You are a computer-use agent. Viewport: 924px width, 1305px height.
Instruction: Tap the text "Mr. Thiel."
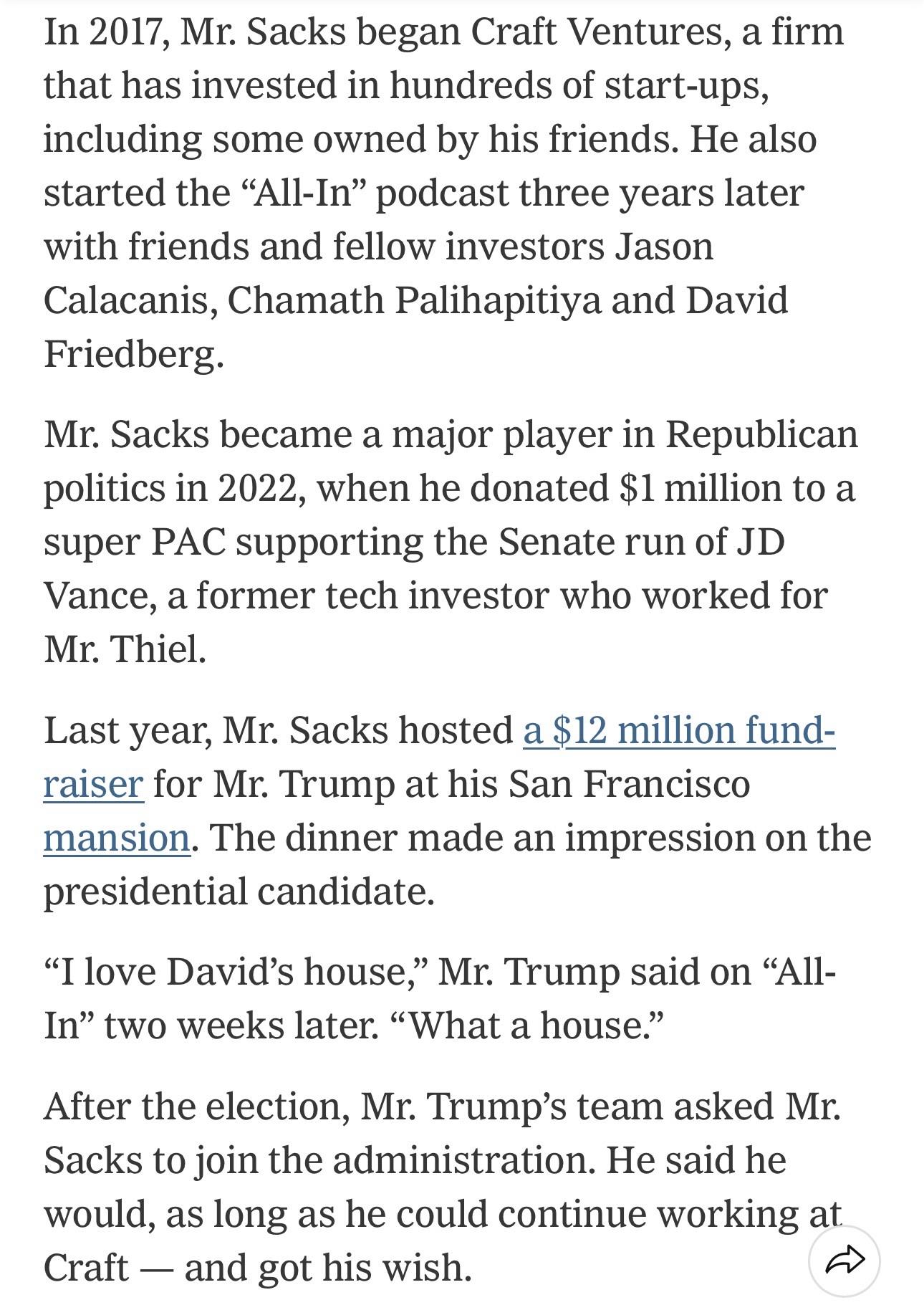pos(125,649)
